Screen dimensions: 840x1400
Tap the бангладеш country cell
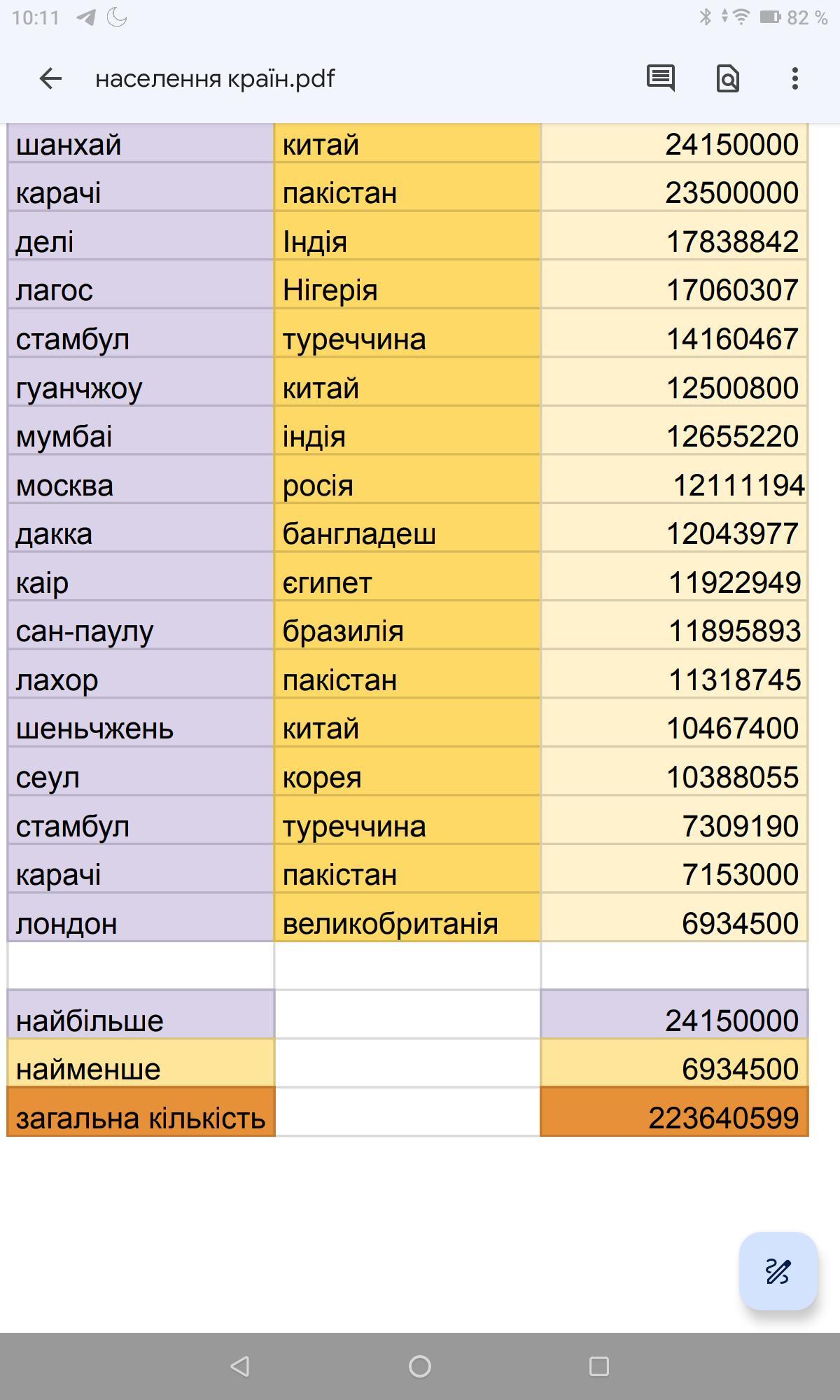tap(407, 534)
